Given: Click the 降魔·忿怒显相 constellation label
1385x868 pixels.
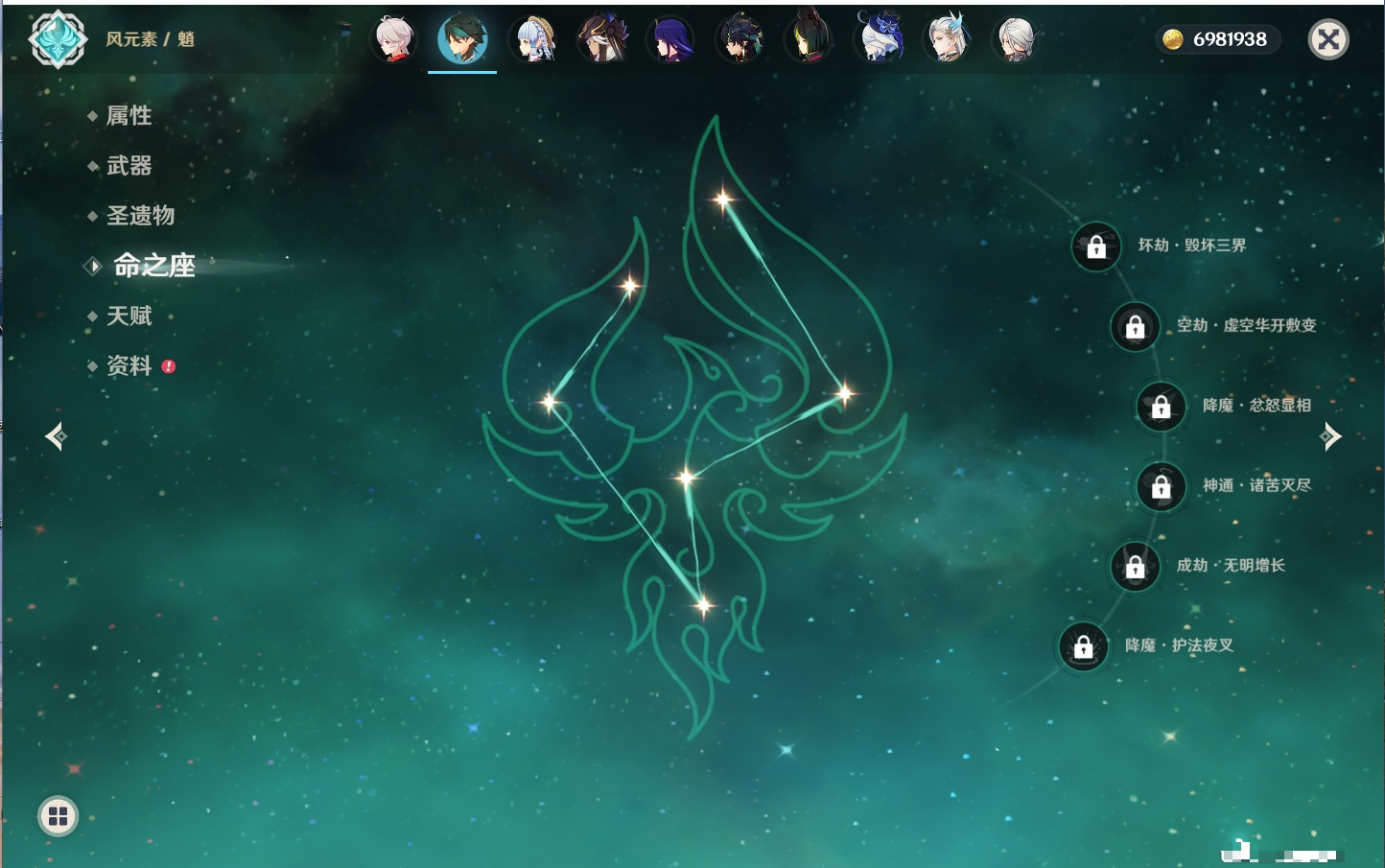Looking at the screenshot, I should coord(1257,406).
